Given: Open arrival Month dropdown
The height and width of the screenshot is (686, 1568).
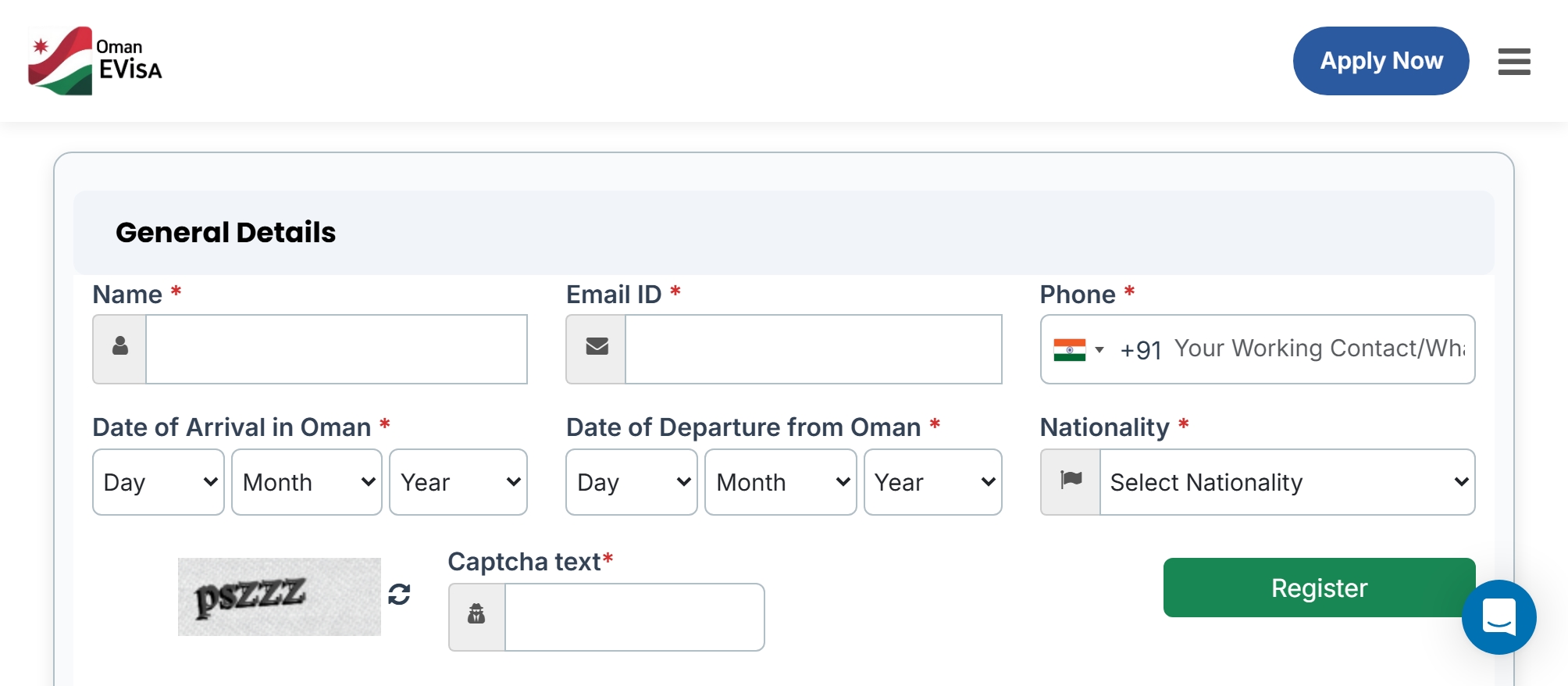Looking at the screenshot, I should pos(307,481).
